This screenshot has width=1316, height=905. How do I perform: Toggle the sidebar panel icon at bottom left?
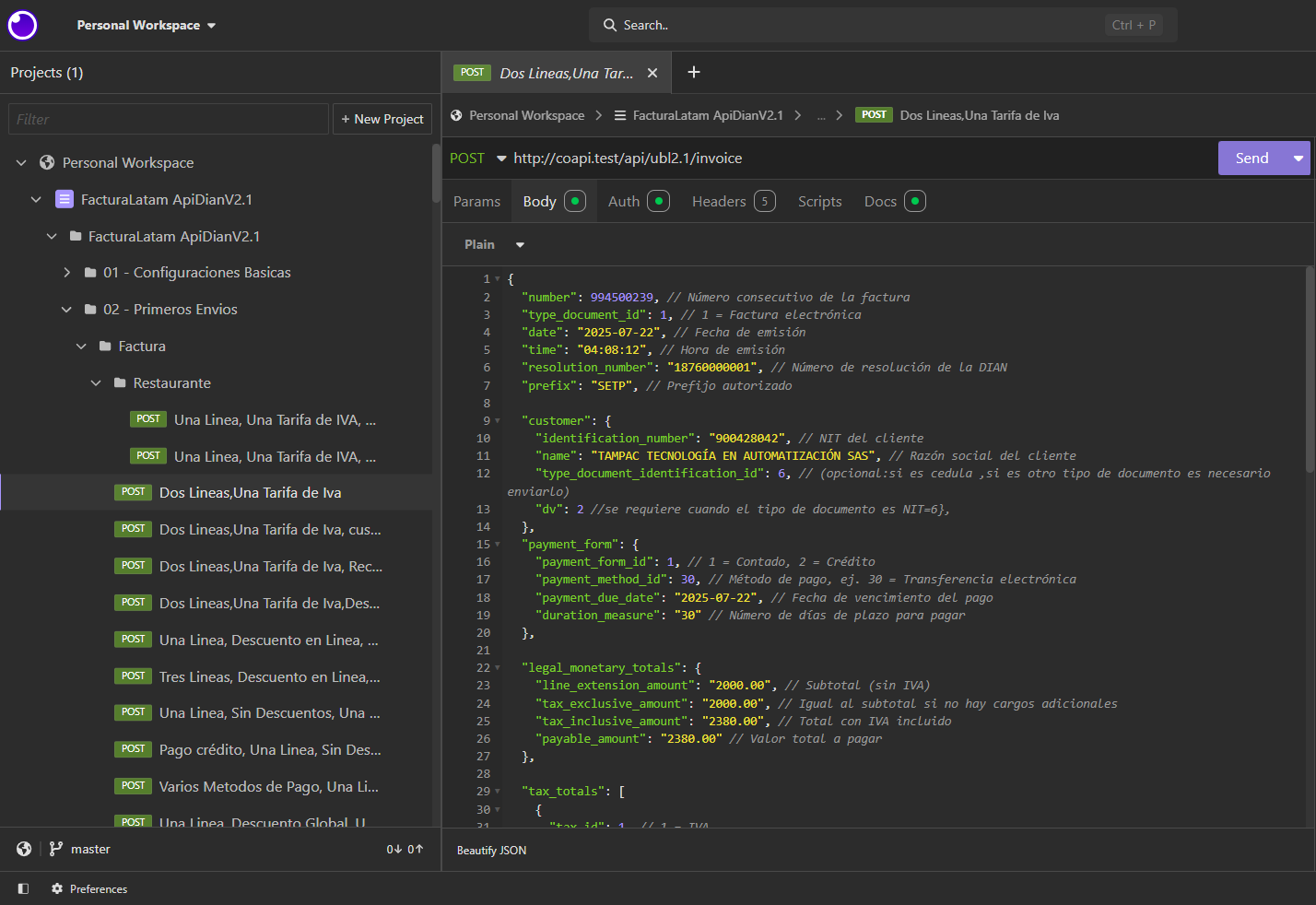click(x=23, y=888)
